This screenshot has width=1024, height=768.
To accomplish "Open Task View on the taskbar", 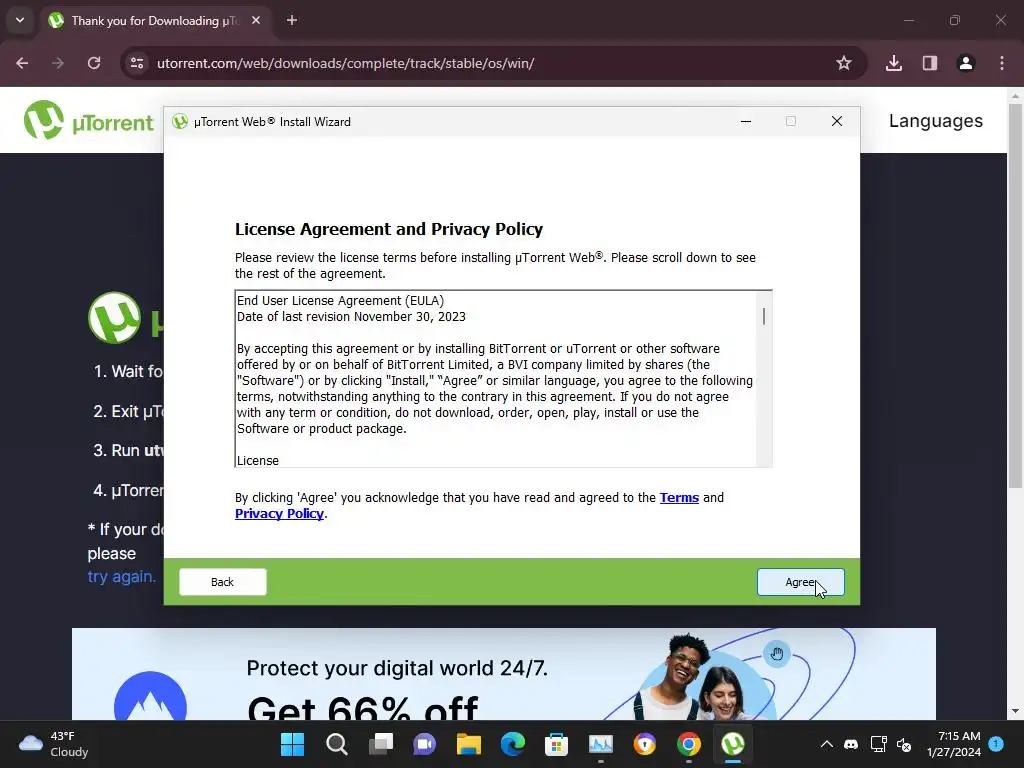I will pyautogui.click(x=381, y=744).
